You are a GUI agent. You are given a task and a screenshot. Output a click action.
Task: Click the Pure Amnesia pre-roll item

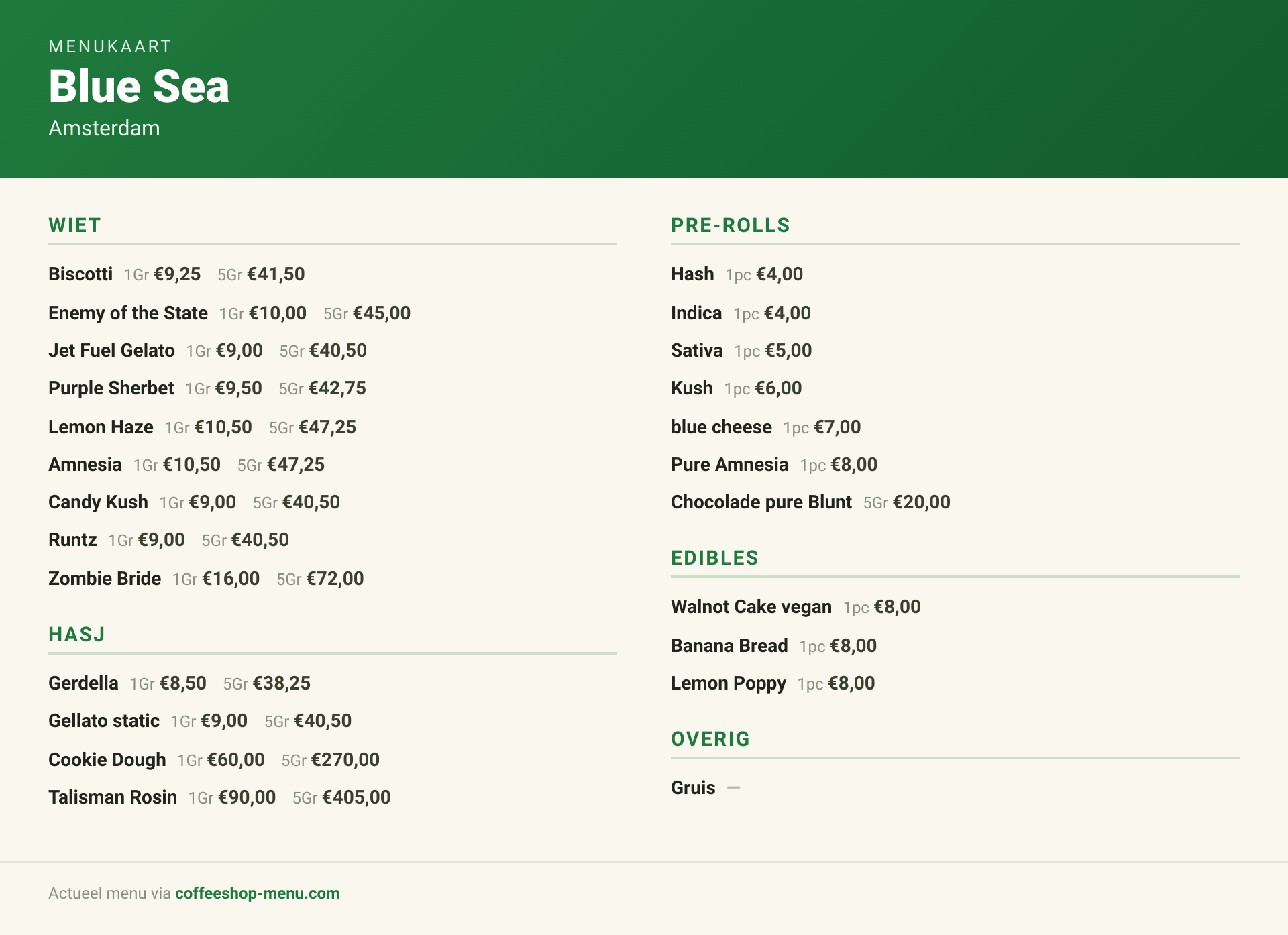tap(730, 465)
